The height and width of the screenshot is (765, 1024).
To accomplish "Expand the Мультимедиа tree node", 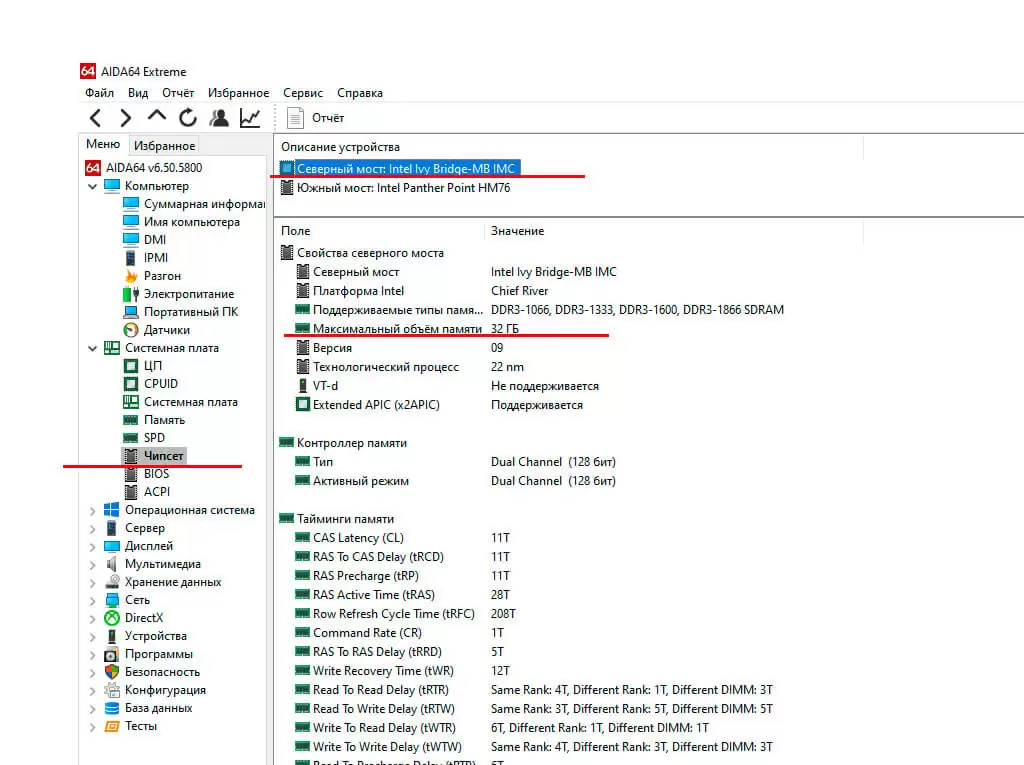I will pos(93,564).
